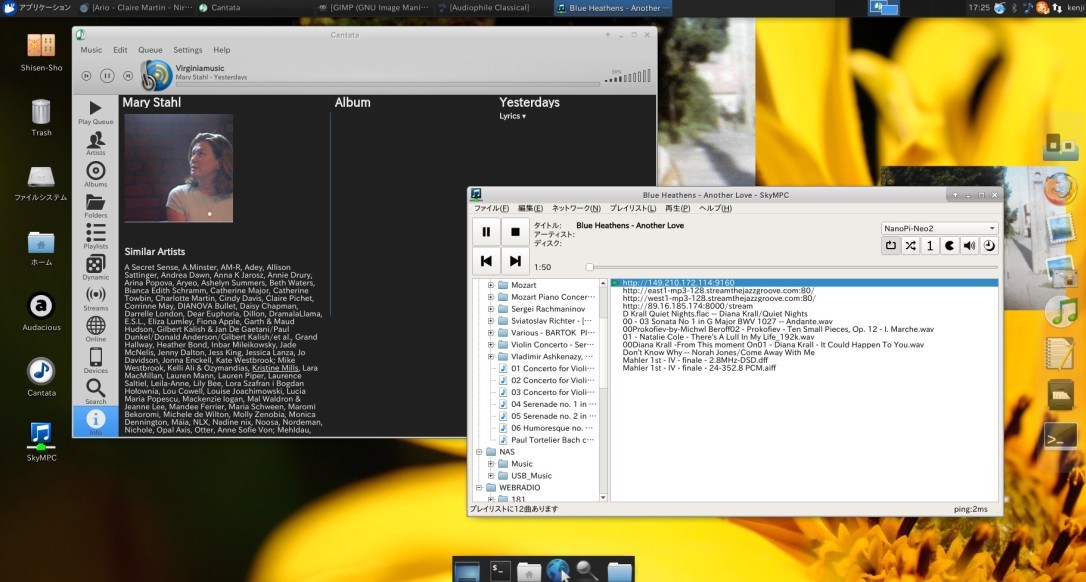Toggle repeat mode in SkyMPC

click(x=891, y=245)
